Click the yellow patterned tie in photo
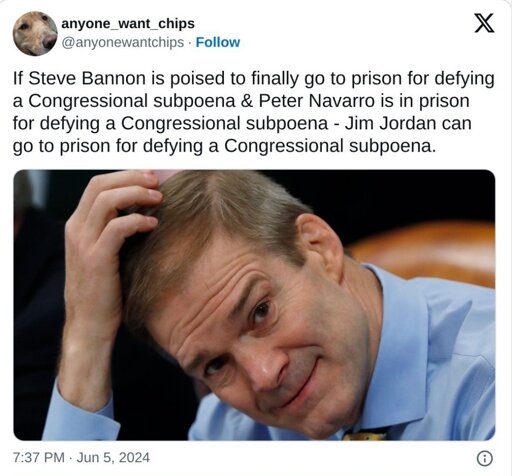 tap(365, 435)
